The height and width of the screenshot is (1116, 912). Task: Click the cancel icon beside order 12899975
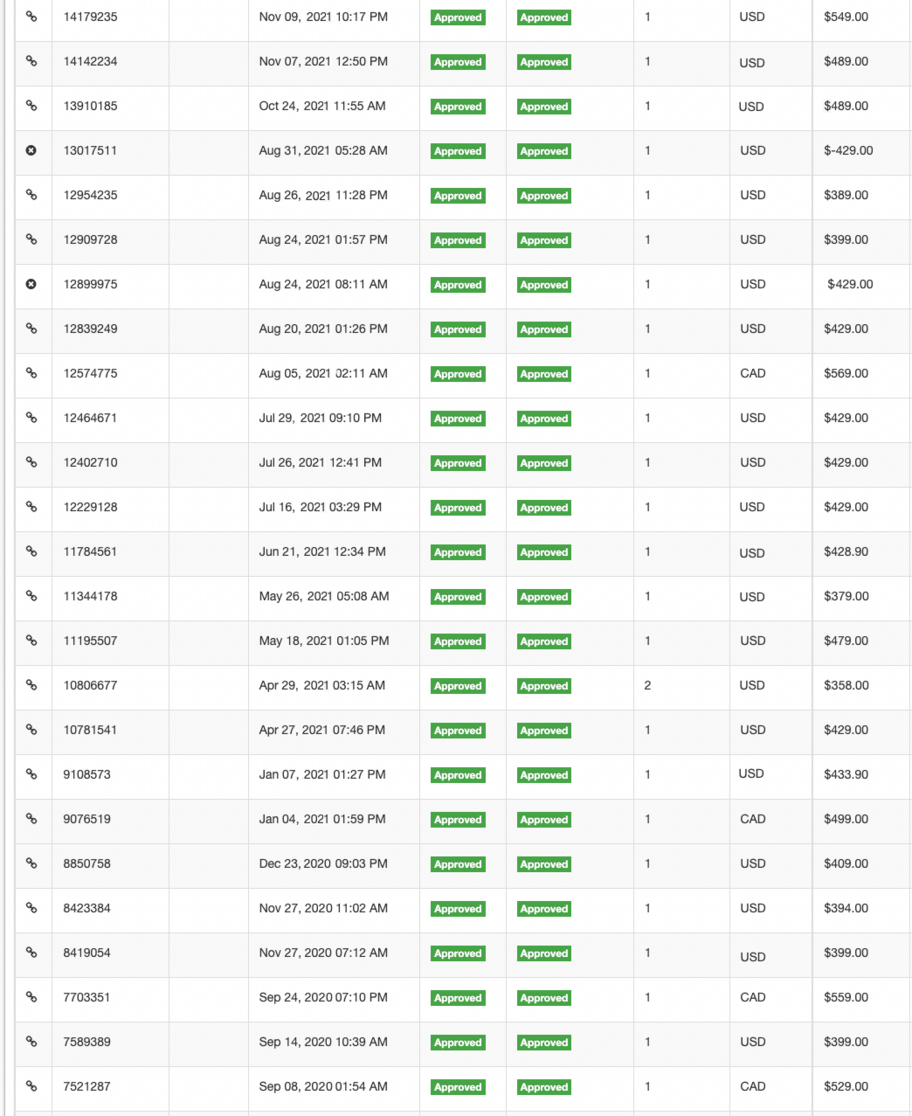[x=31, y=285]
